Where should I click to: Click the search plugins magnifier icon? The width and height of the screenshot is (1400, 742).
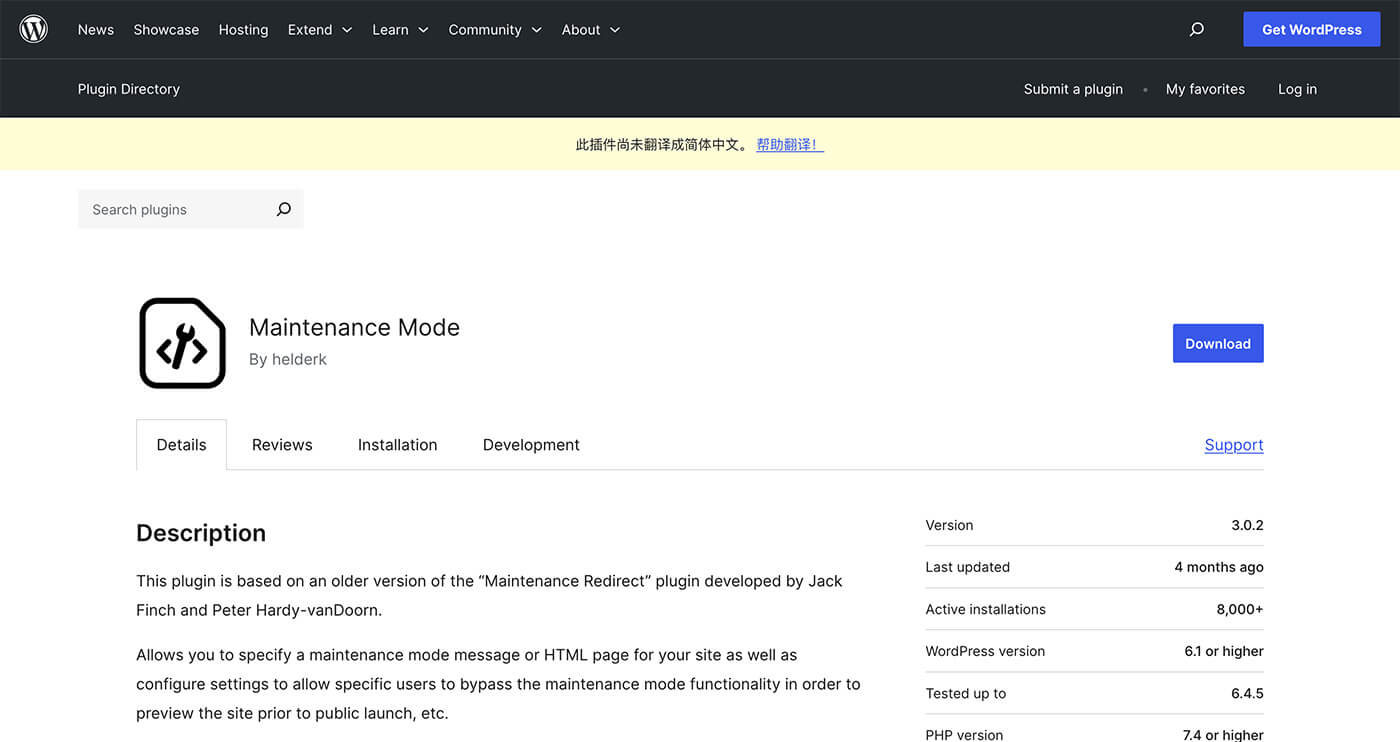[284, 209]
